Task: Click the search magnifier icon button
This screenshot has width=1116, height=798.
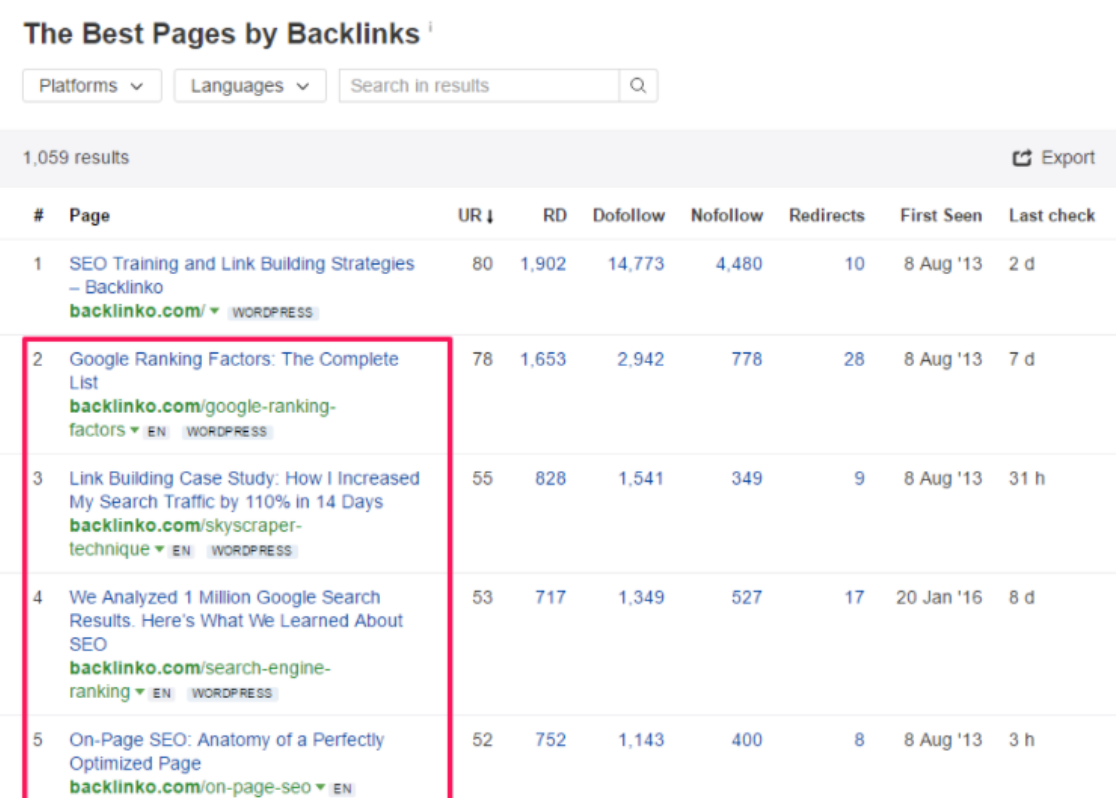Action: click(x=638, y=85)
